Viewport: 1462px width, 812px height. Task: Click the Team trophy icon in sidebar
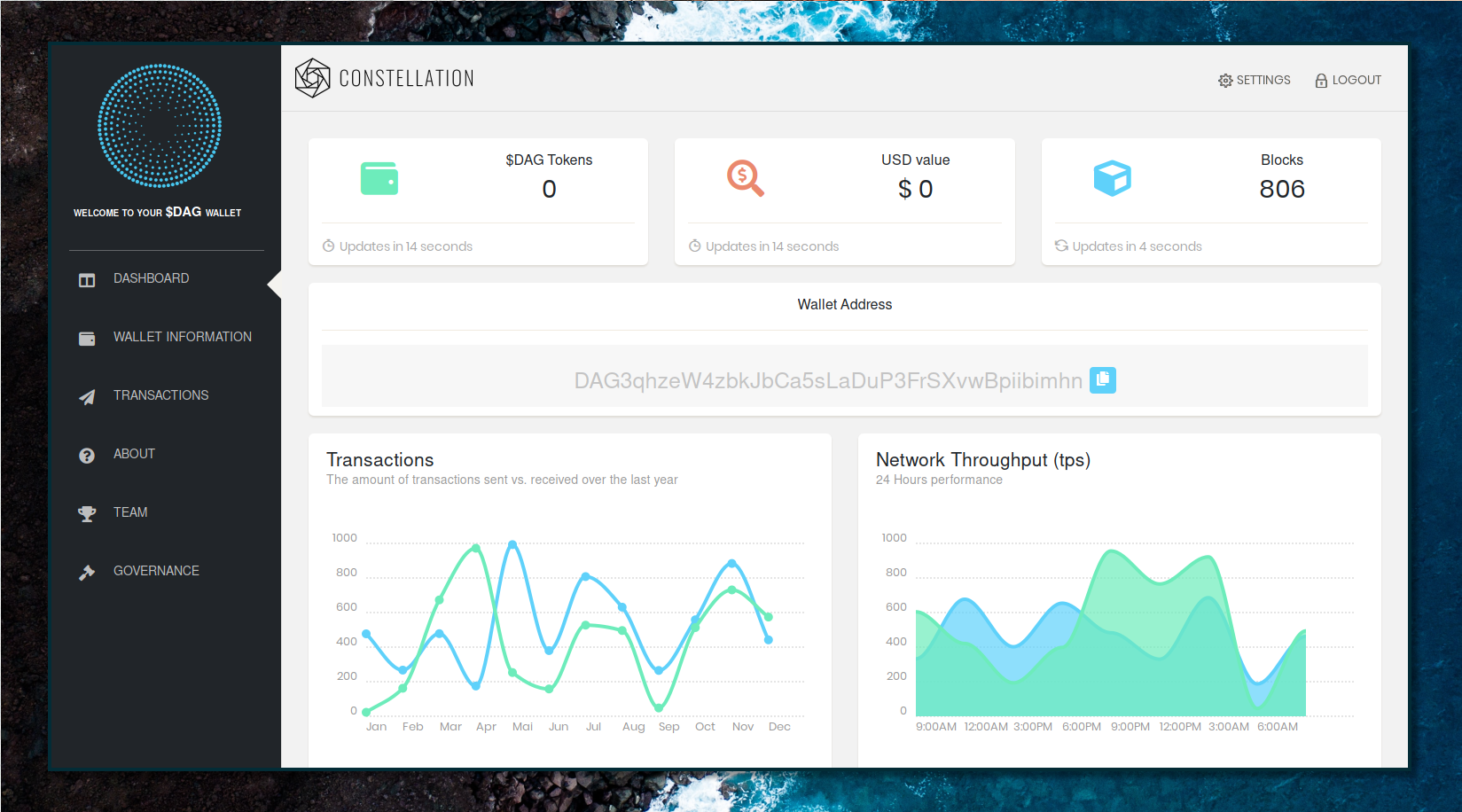[x=87, y=514]
